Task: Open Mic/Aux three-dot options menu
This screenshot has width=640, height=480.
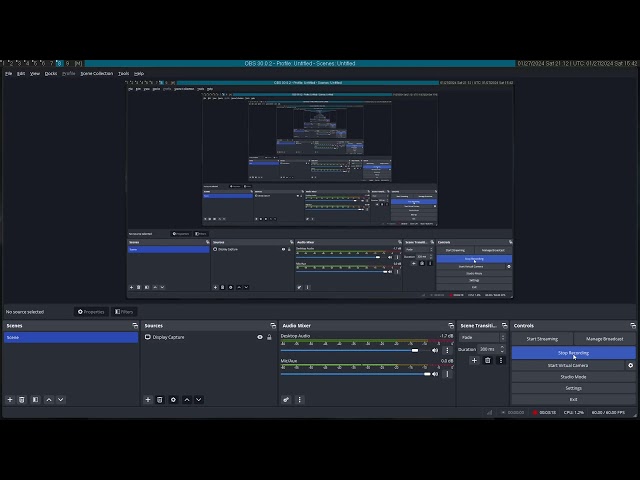Action: [447, 374]
